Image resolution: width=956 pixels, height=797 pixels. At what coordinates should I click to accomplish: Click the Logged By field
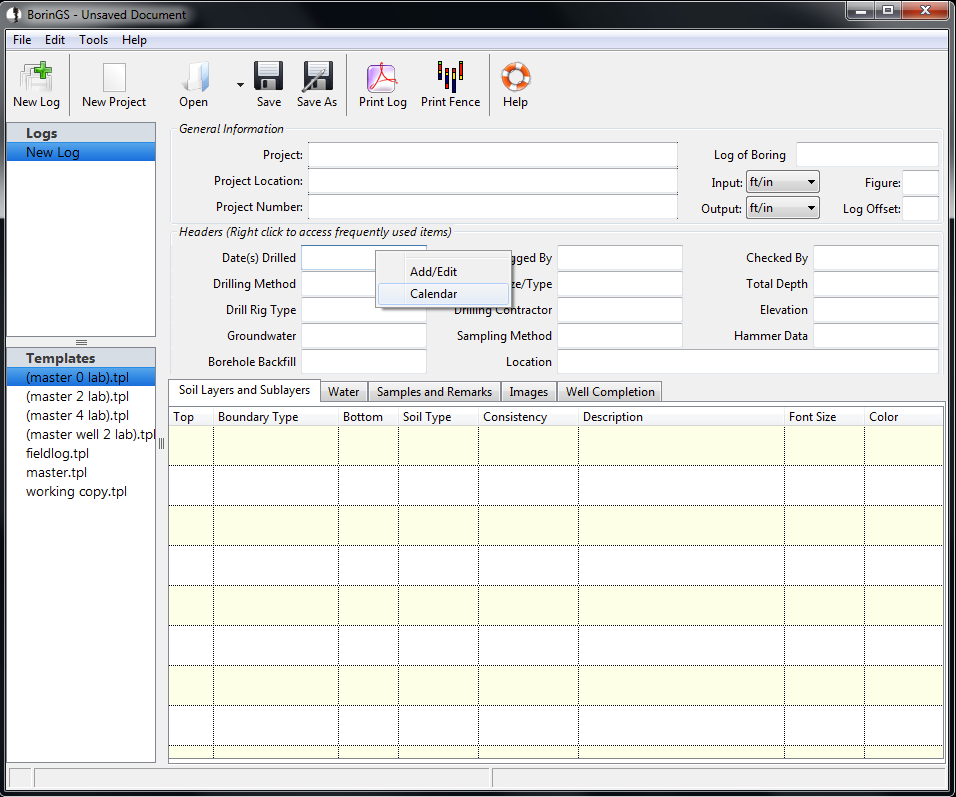click(620, 258)
